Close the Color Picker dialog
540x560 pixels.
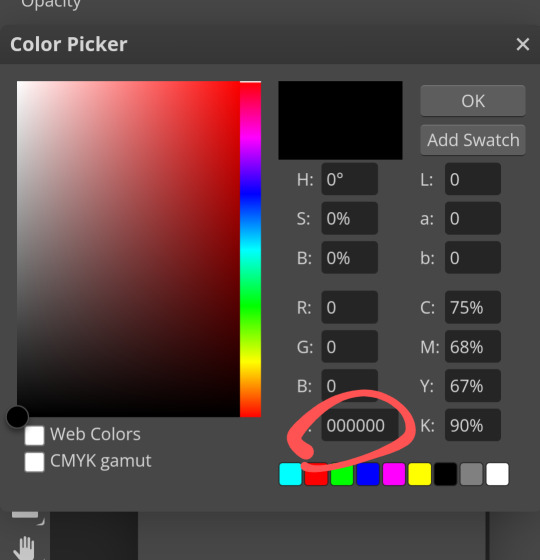(522, 44)
